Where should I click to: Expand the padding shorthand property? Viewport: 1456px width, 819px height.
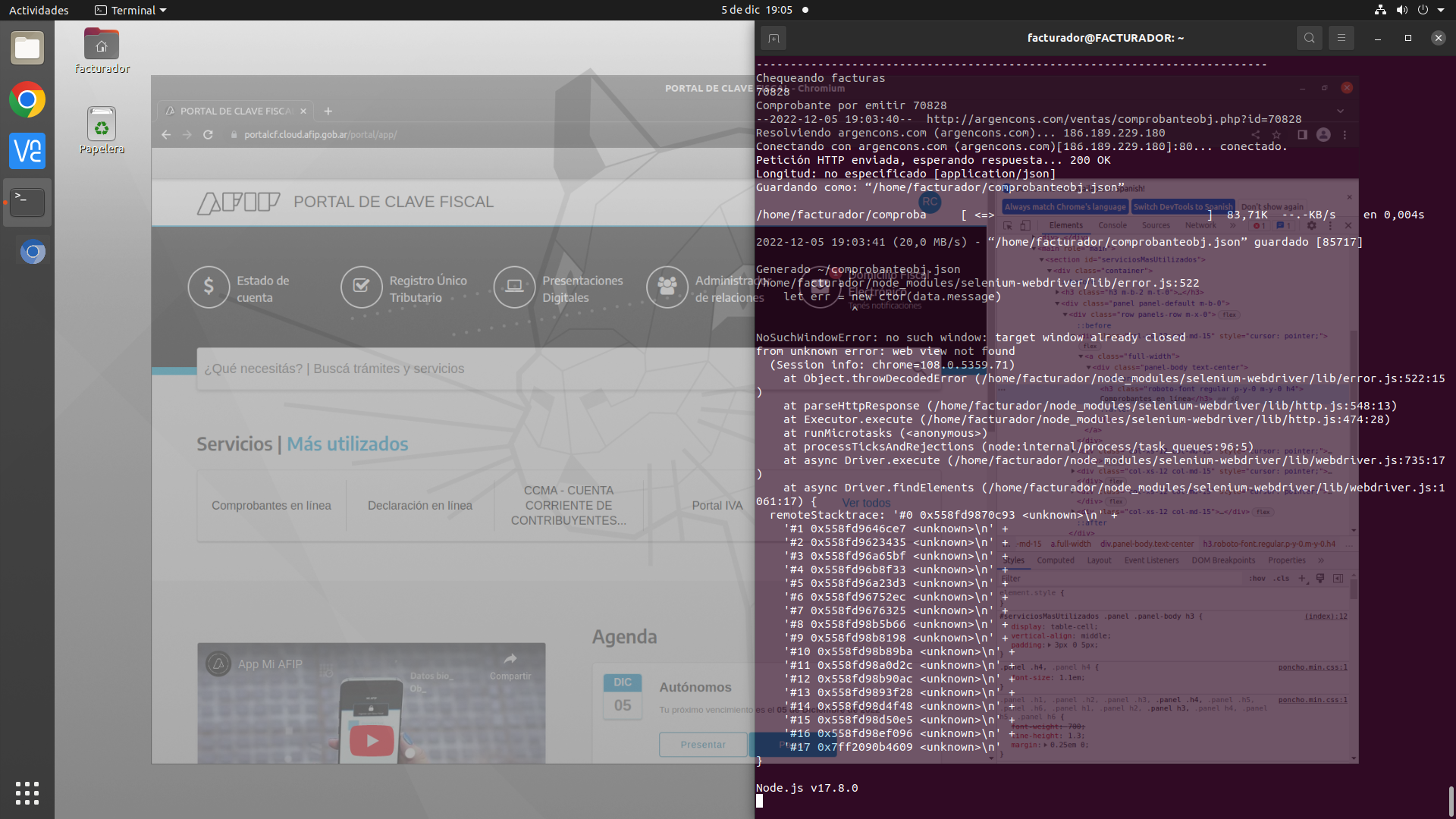coord(1050,645)
